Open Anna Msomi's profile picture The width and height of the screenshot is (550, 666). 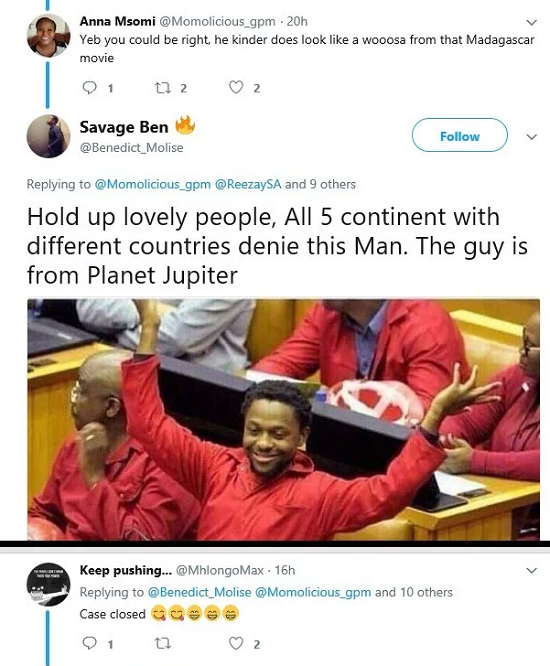coord(48,36)
